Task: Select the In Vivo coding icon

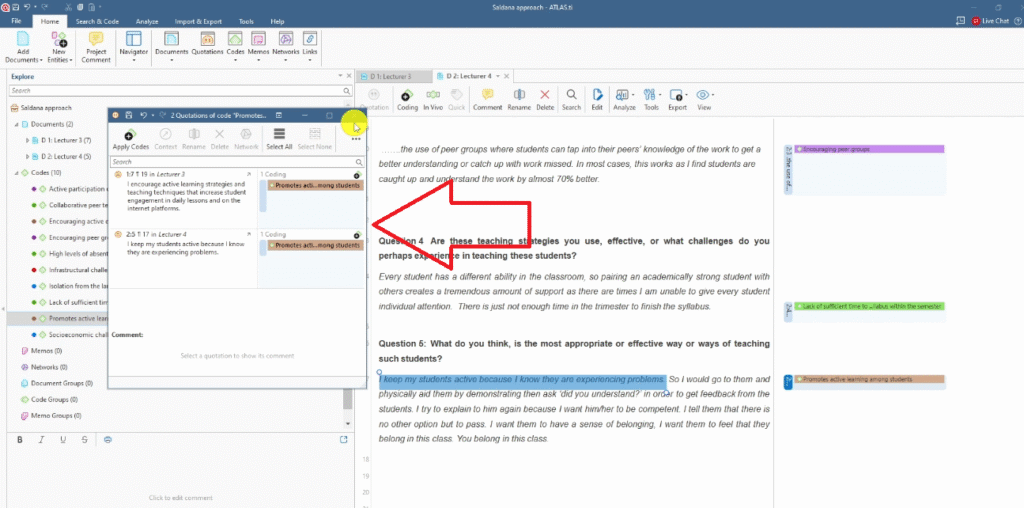Action: click(x=433, y=94)
